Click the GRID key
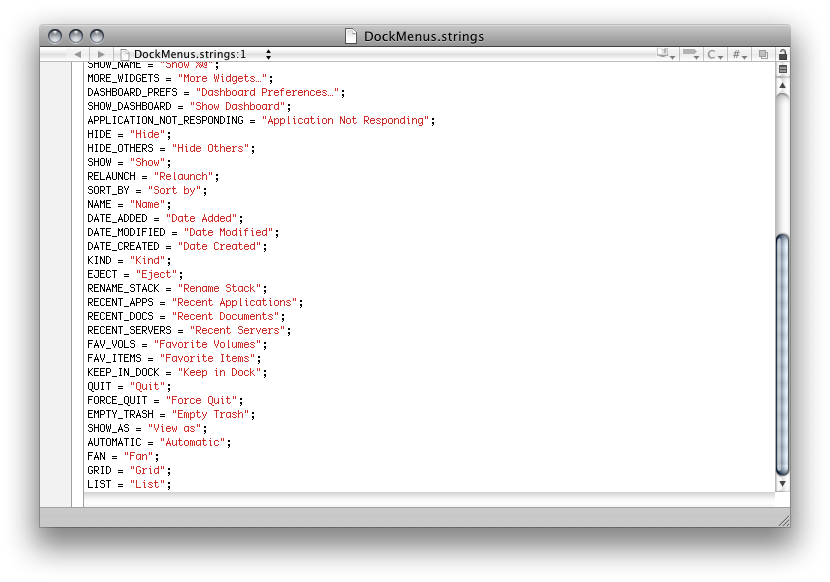The width and height of the screenshot is (830, 582). pos(99,470)
